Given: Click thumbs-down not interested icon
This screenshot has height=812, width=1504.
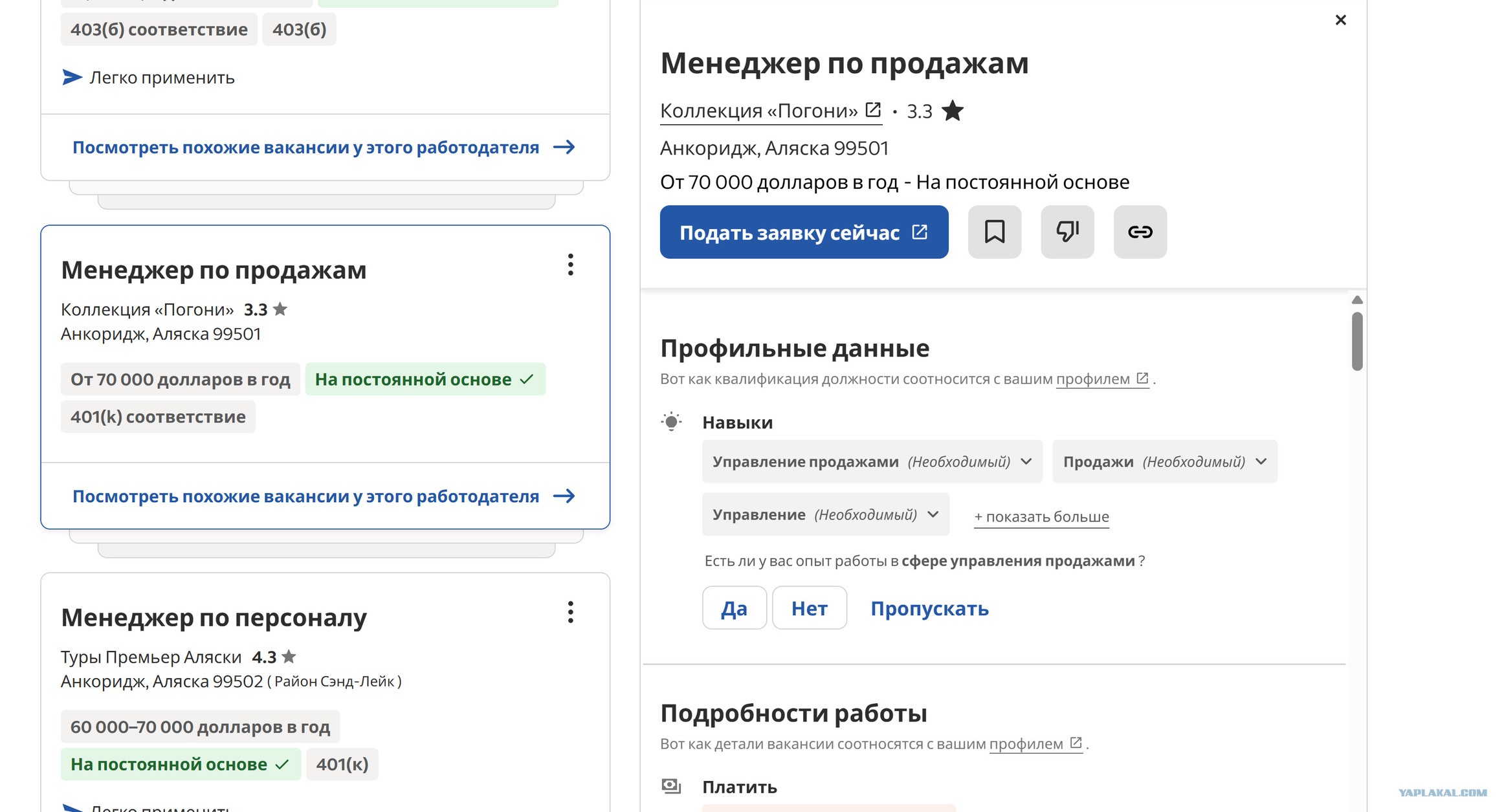Looking at the screenshot, I should (1067, 232).
